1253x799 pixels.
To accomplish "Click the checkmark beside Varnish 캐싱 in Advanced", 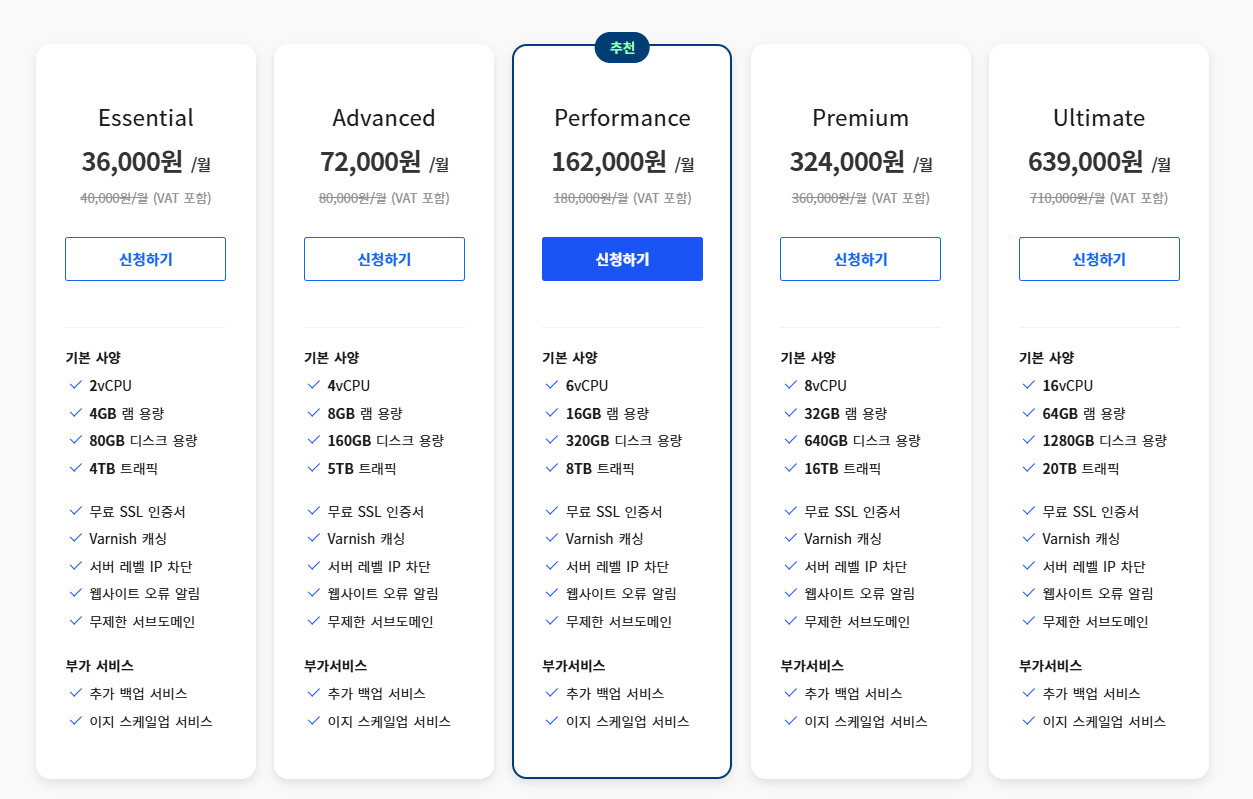I will pyautogui.click(x=314, y=539).
